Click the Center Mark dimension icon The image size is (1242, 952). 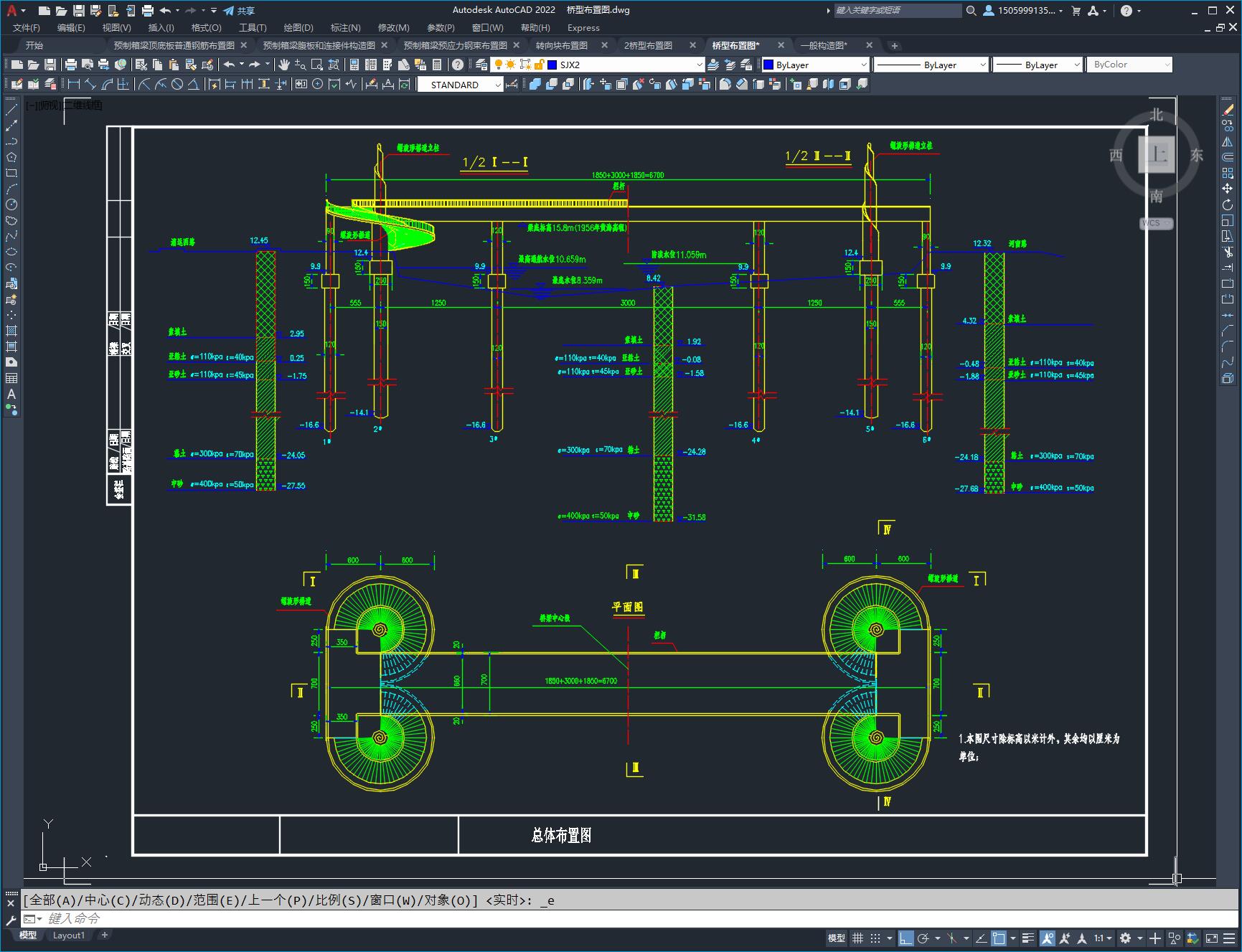(317, 84)
